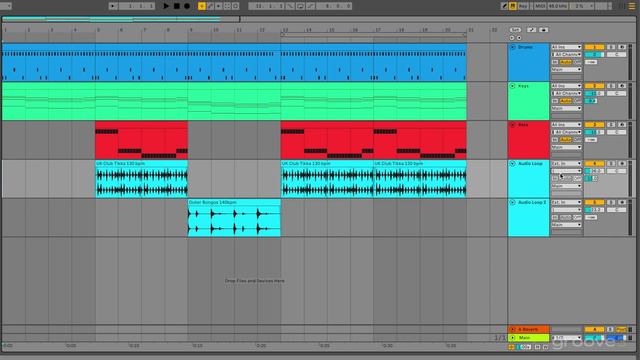
Task: Click the Set locator button
Action: [x=516, y=30]
